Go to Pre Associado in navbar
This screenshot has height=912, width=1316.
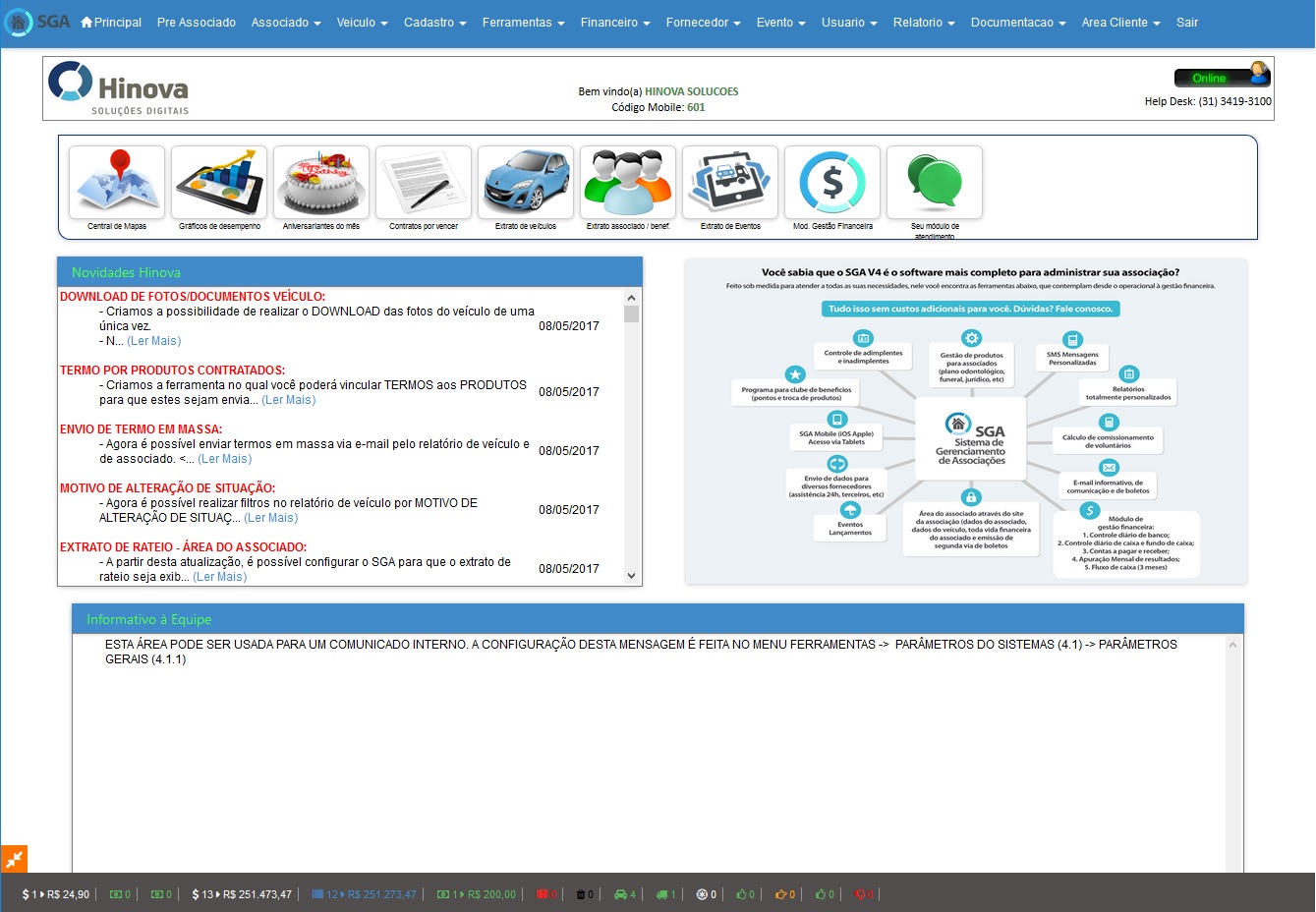197,23
